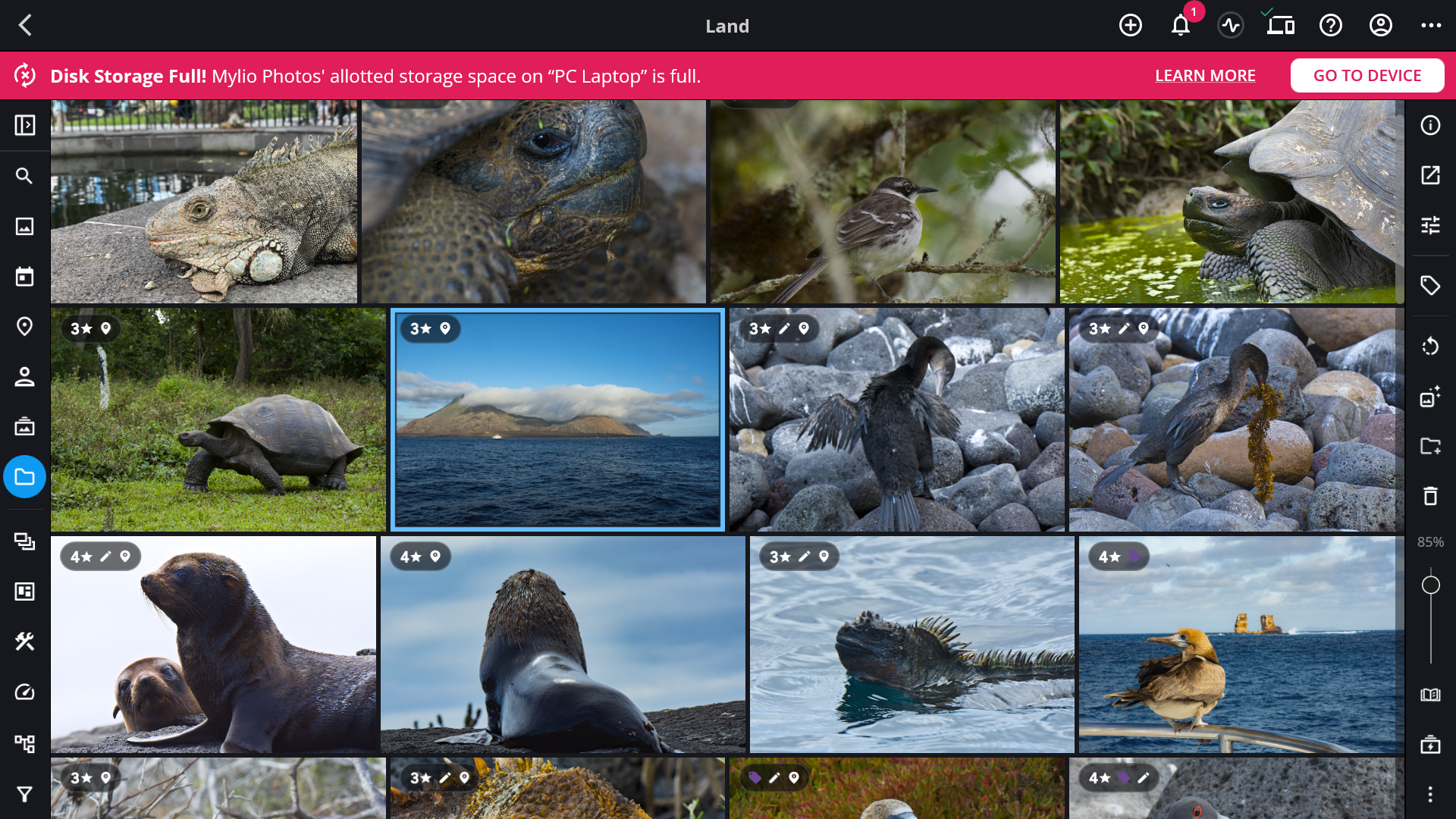Open the People view
1456x819 pixels.
(24, 377)
